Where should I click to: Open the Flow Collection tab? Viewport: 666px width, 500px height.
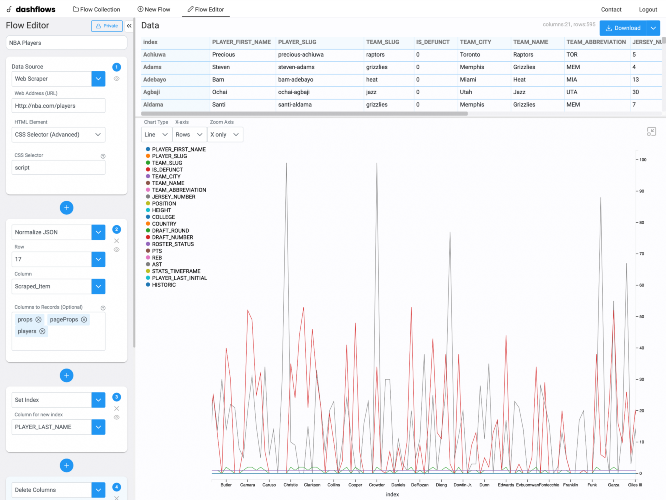coord(96,9)
